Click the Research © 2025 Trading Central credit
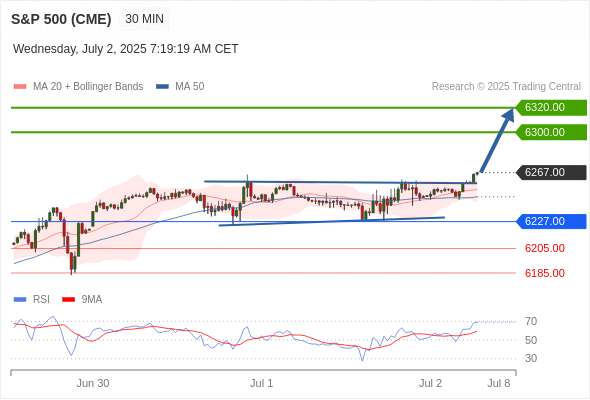 pyautogui.click(x=506, y=87)
